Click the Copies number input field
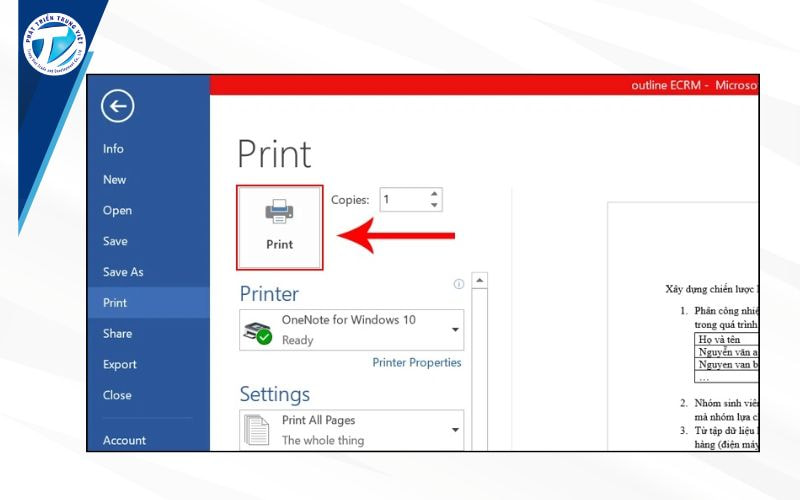Image resolution: width=800 pixels, height=500 pixels. 402,200
